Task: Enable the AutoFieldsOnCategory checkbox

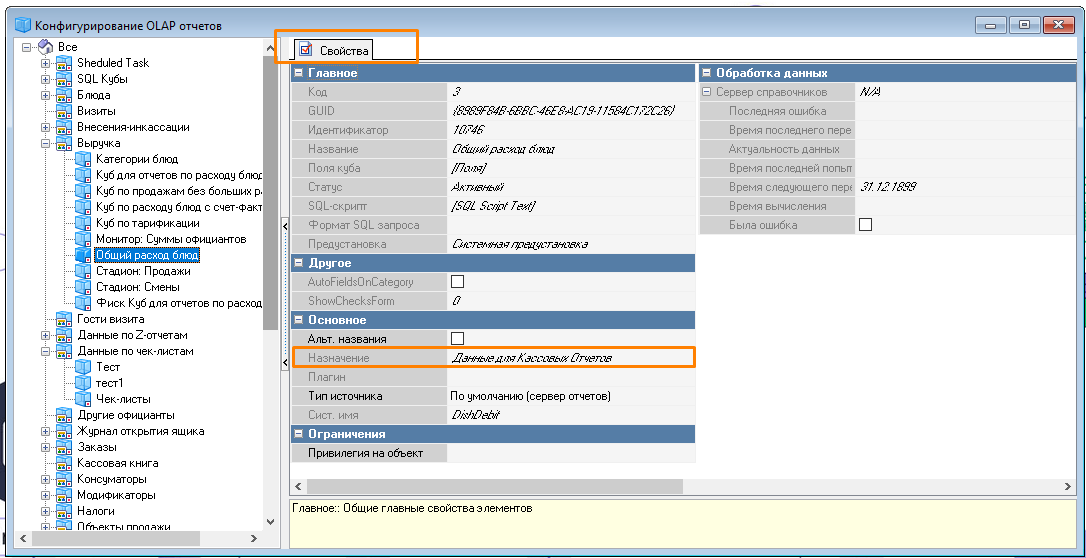Action: click(x=458, y=282)
